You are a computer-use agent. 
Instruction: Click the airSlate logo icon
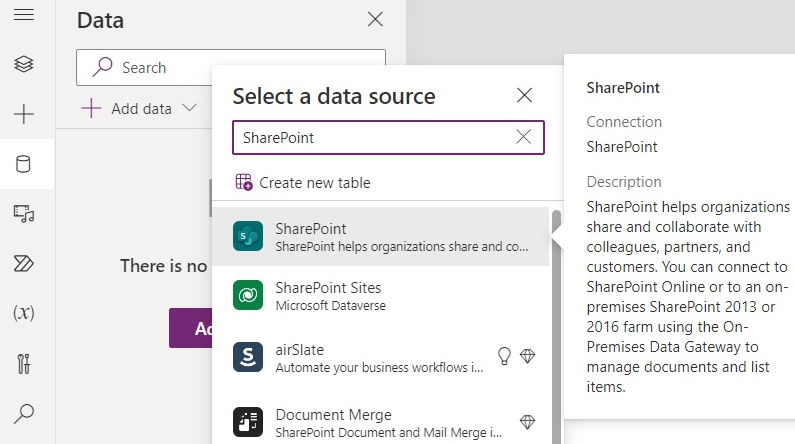[248, 357]
